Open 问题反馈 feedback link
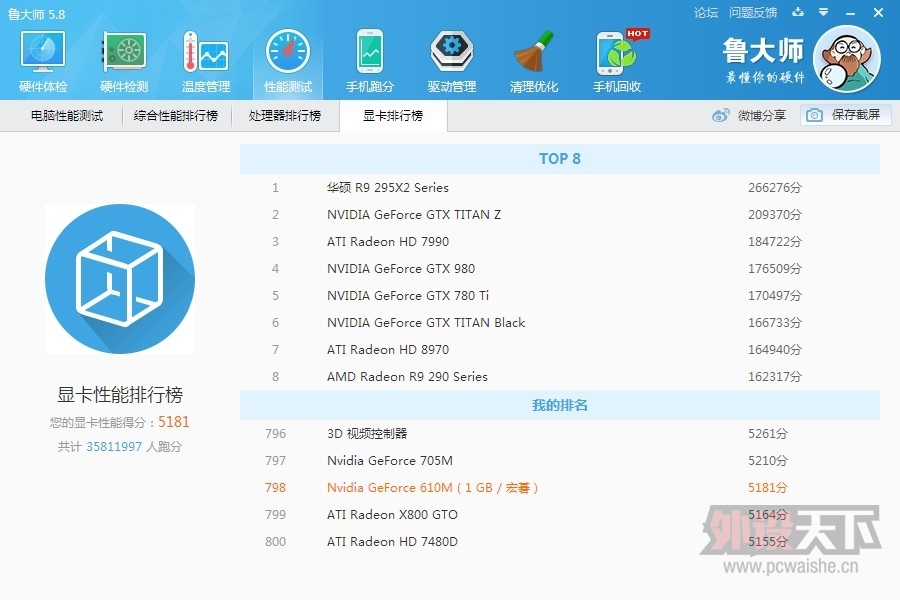This screenshot has width=900, height=600. 753,13
